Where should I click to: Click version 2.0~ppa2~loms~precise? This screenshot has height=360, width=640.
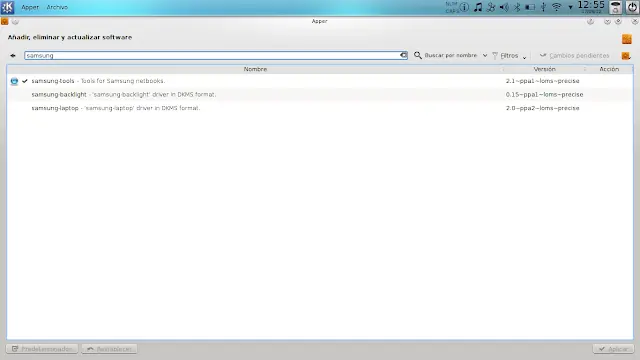tap(542, 108)
